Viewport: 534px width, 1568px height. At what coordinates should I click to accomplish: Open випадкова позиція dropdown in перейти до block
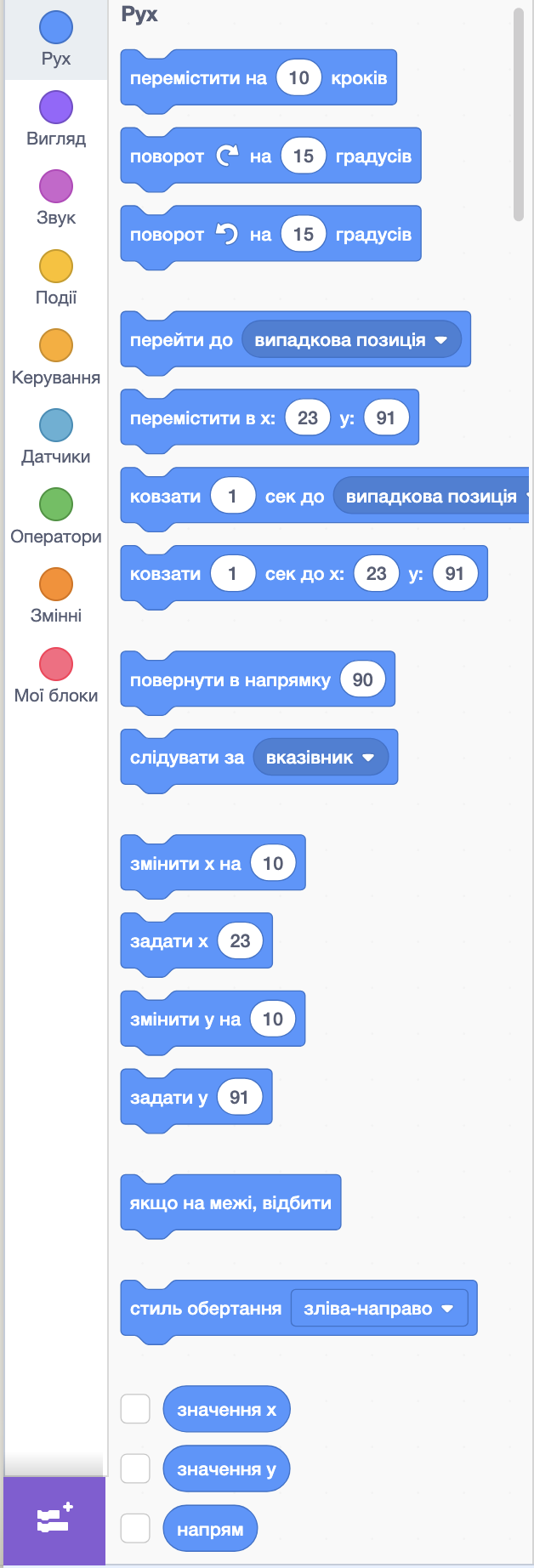click(351, 340)
